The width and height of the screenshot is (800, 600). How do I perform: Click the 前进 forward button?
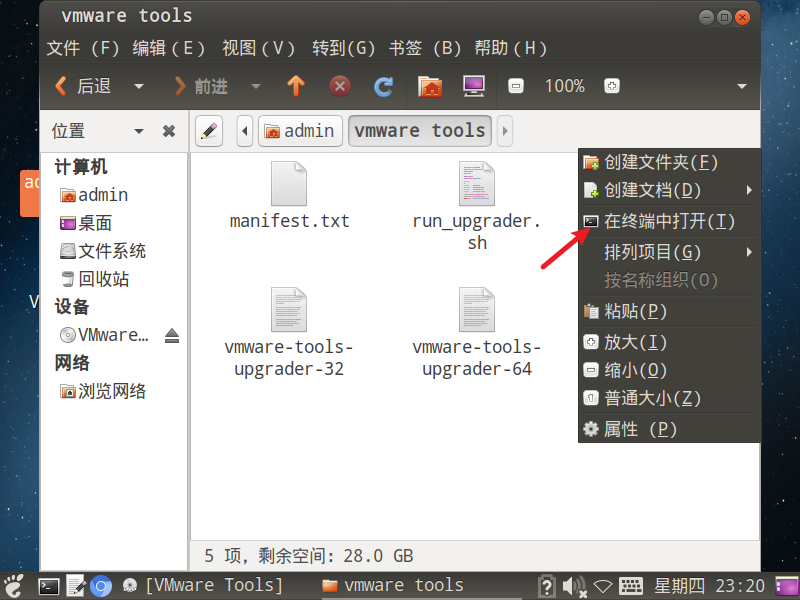coord(201,86)
